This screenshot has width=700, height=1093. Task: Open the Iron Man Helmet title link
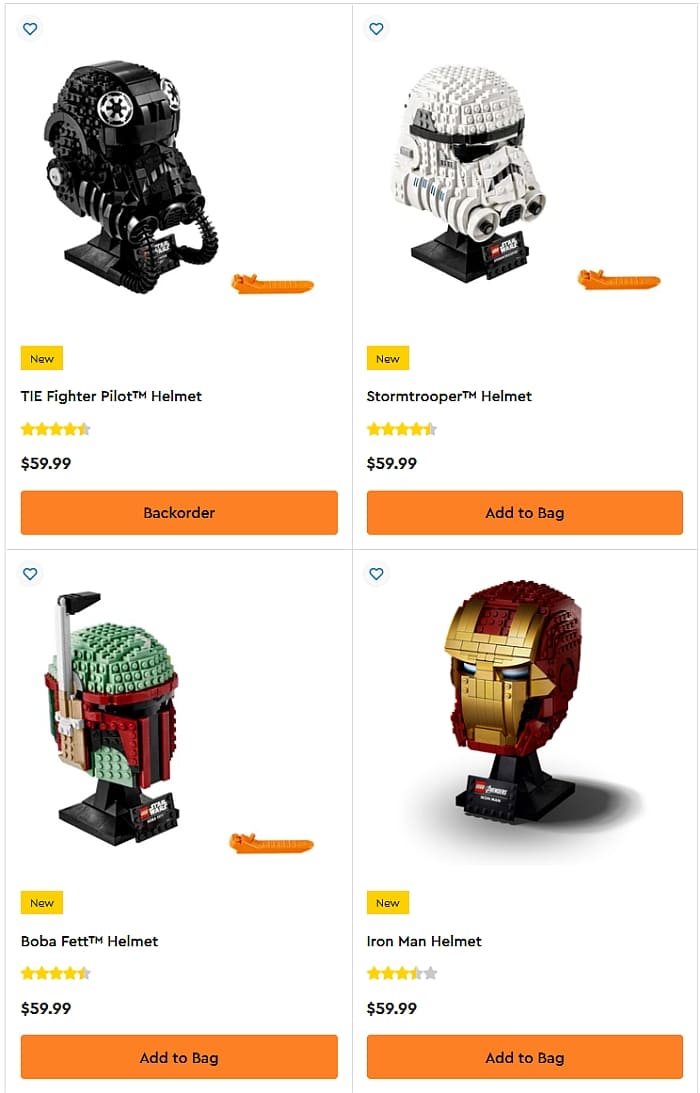424,941
